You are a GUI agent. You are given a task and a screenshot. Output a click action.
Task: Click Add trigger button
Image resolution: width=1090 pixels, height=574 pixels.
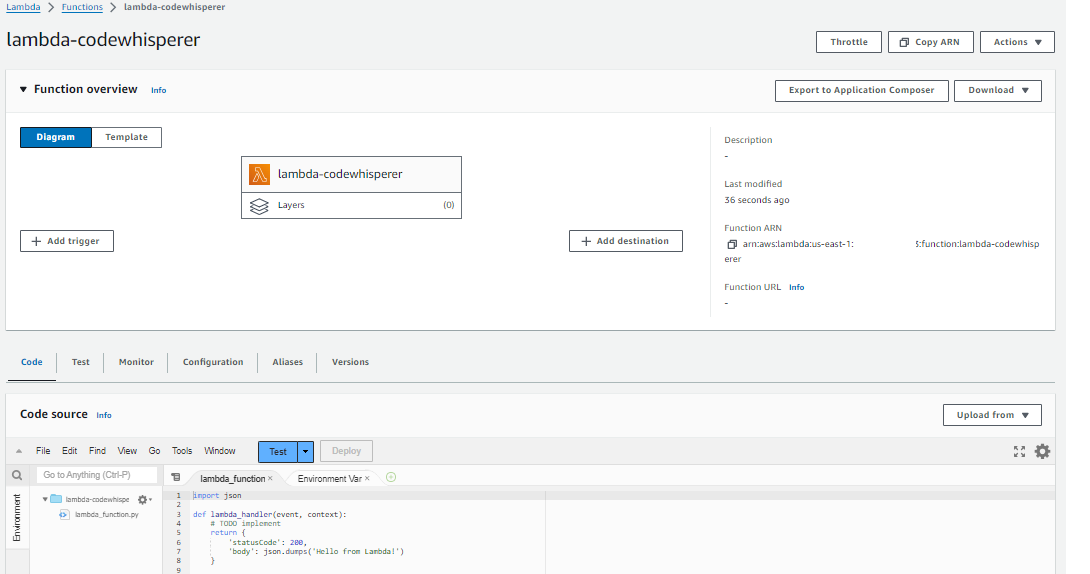coord(67,241)
